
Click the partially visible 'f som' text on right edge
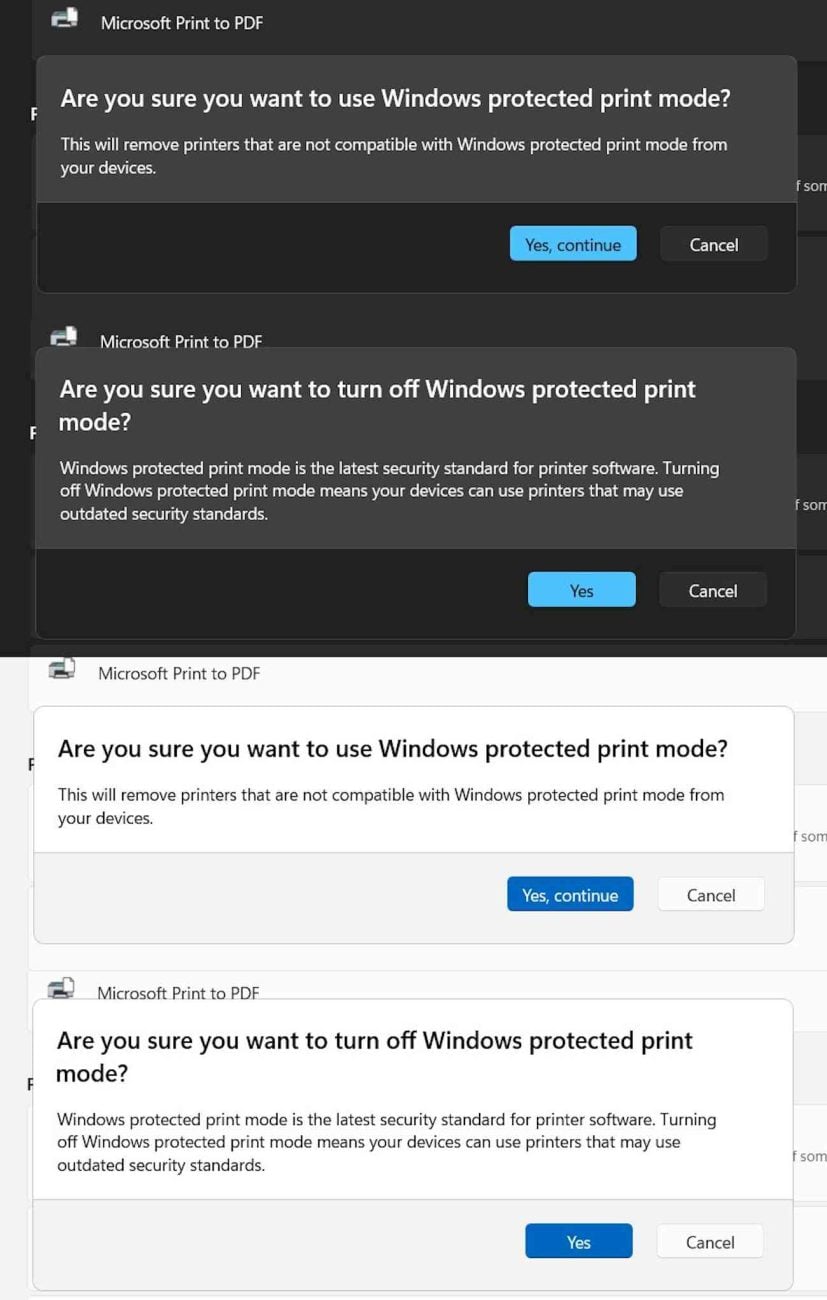click(x=812, y=186)
